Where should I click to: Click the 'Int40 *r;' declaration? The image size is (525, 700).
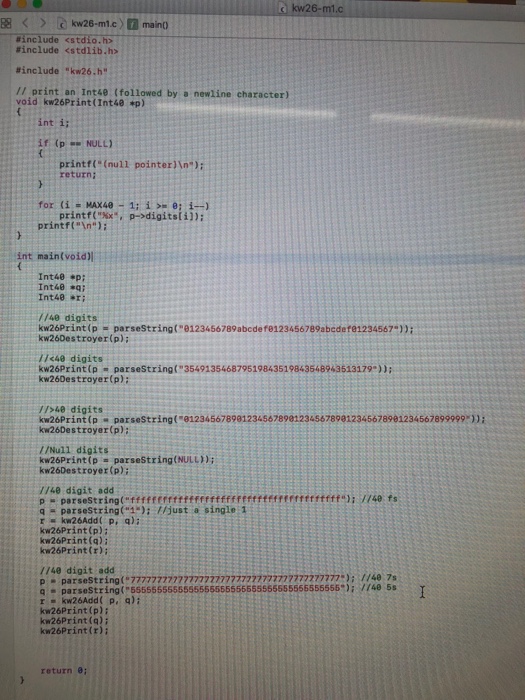(62, 297)
